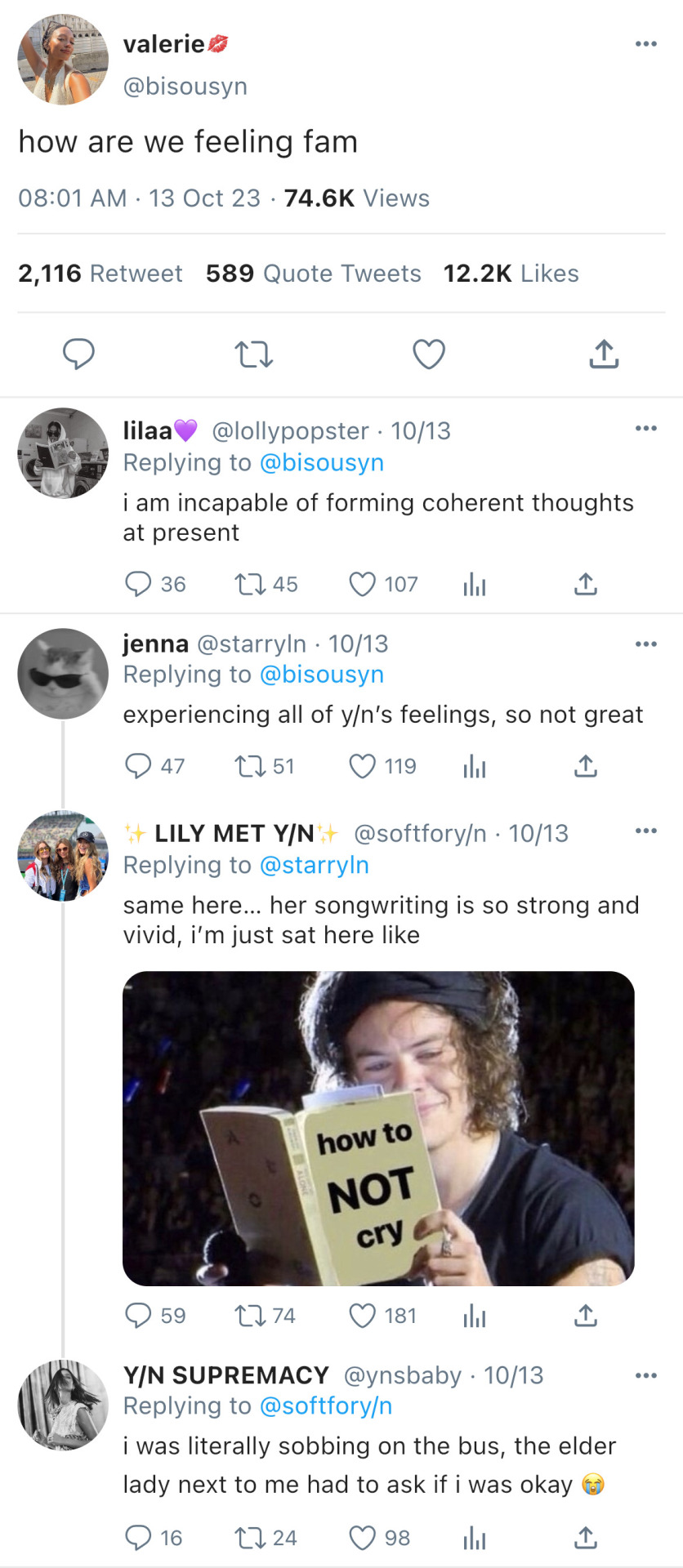Screen dimensions: 683x1568
Task: Like lilaa's reply with 107 likes
Action: click(x=362, y=585)
